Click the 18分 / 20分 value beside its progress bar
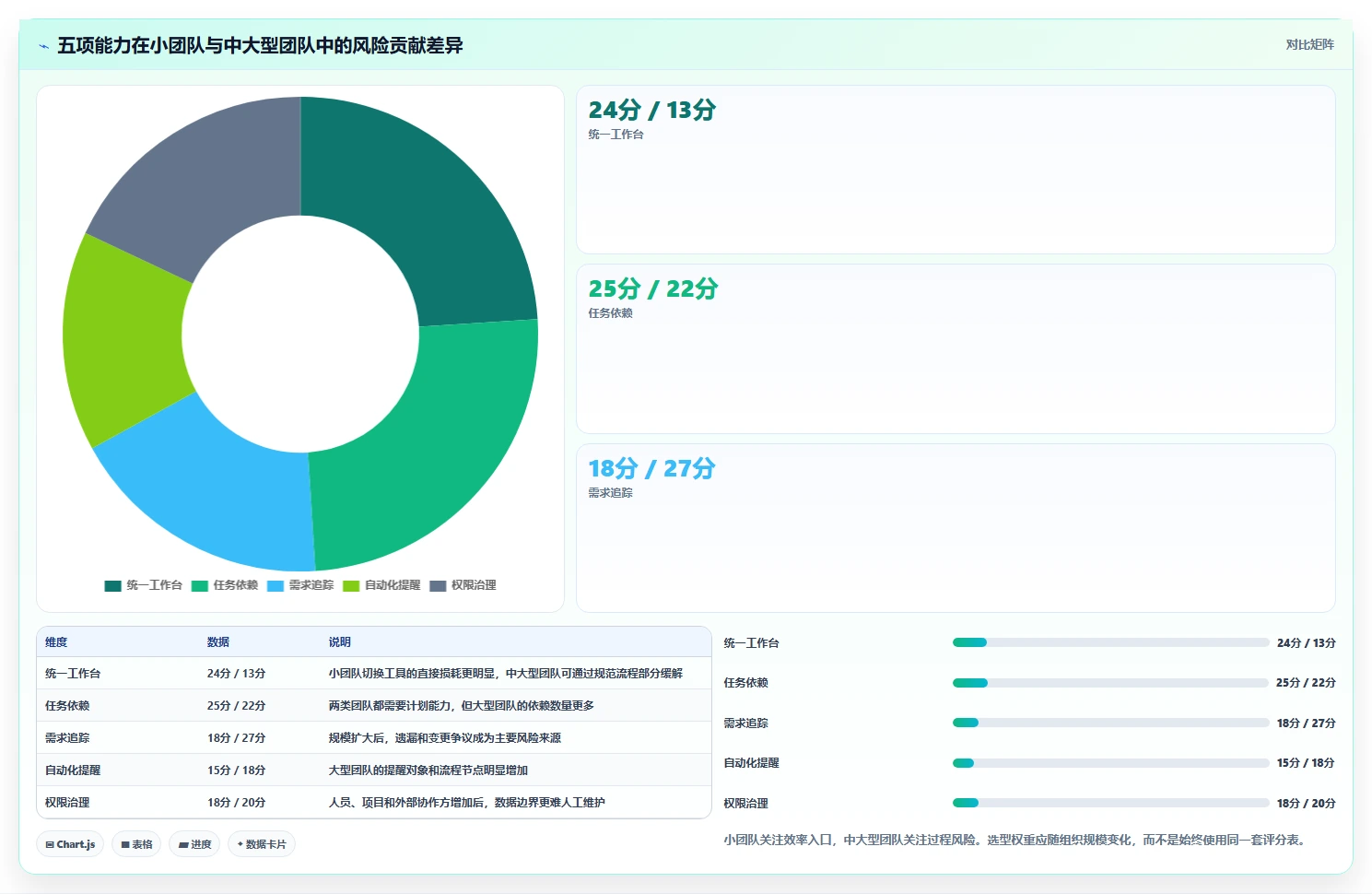The width and height of the screenshot is (1372, 894). coord(1306,804)
